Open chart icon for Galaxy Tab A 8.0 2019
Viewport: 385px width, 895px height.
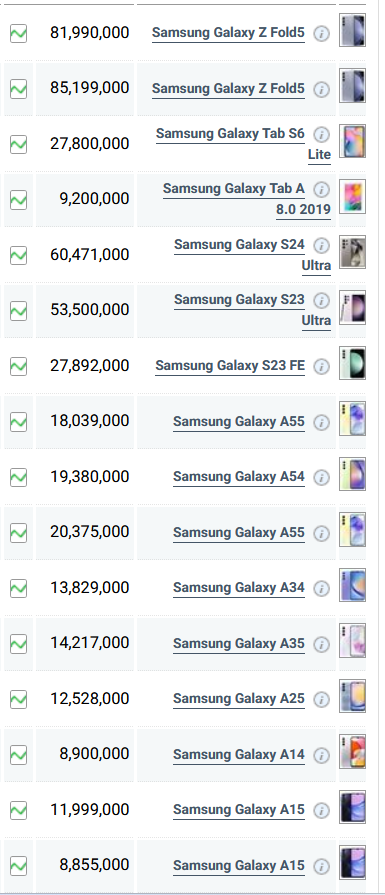click(18, 199)
